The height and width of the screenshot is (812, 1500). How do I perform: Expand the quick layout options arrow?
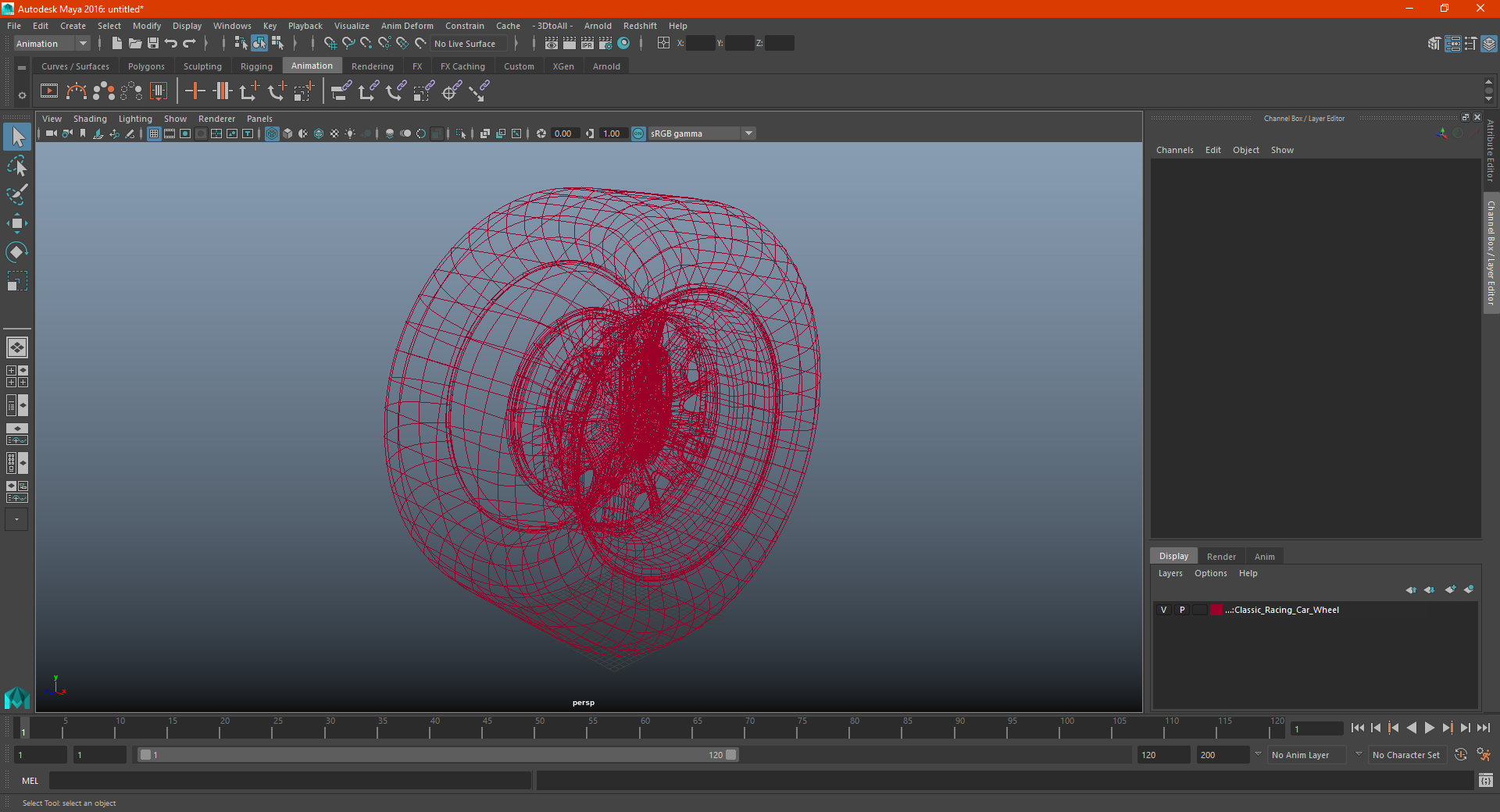coord(16,519)
